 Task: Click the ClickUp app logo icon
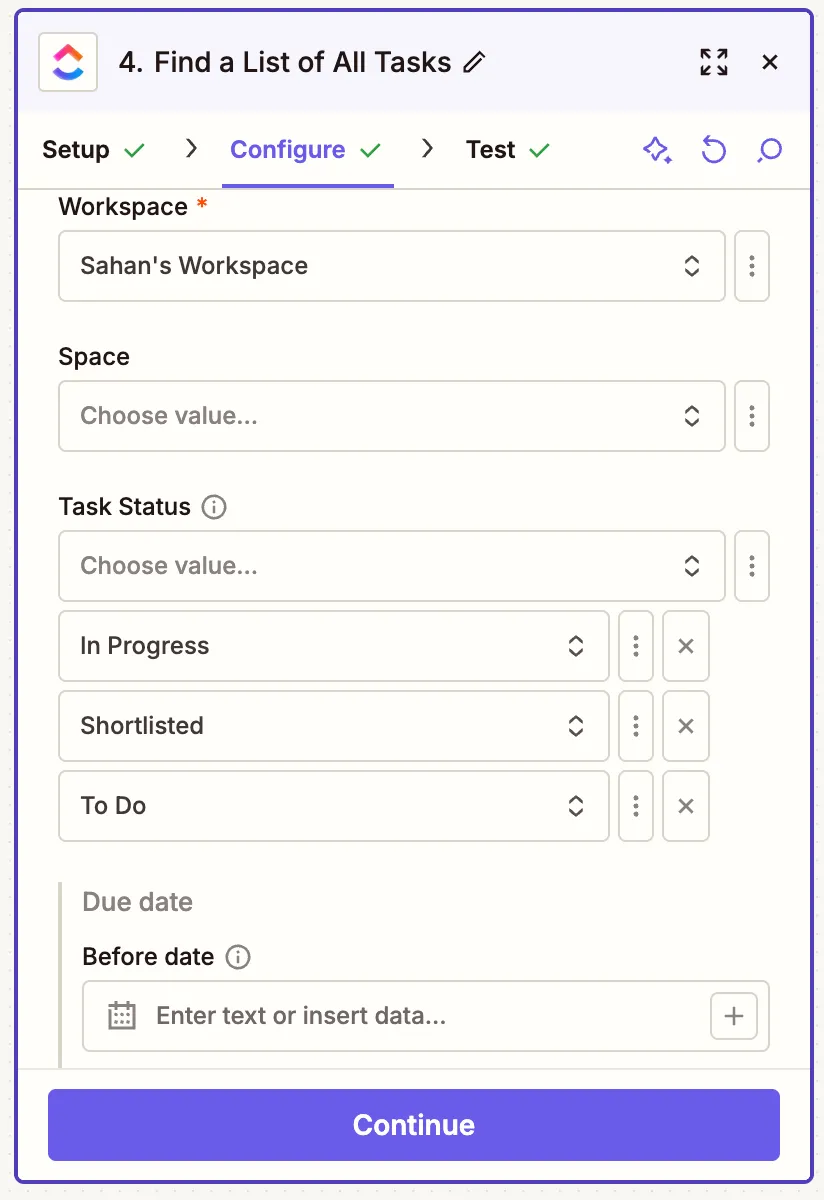65,62
